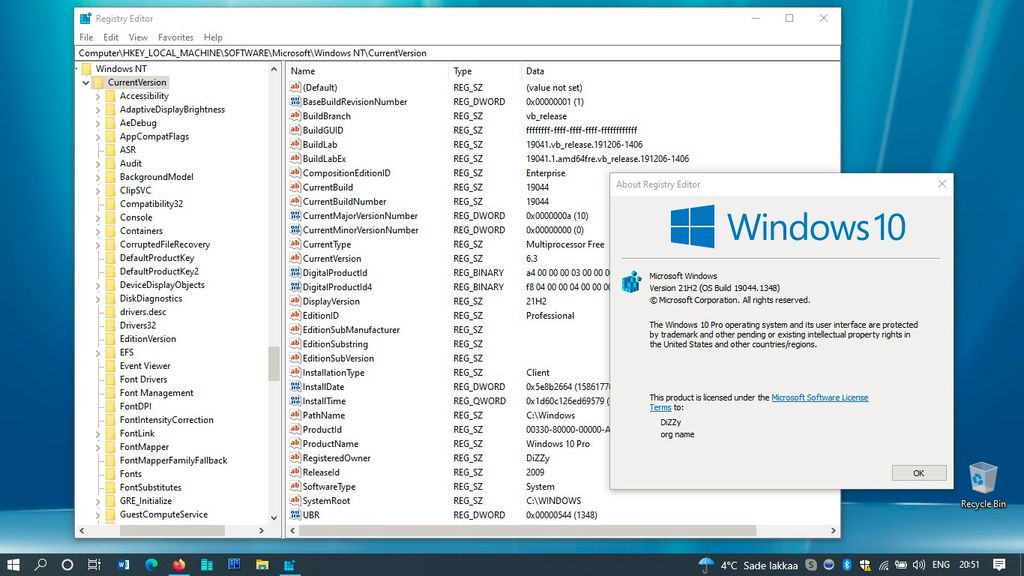The image size is (1024, 576).
Task: Expand the Accessibility key
Action: [98, 97]
